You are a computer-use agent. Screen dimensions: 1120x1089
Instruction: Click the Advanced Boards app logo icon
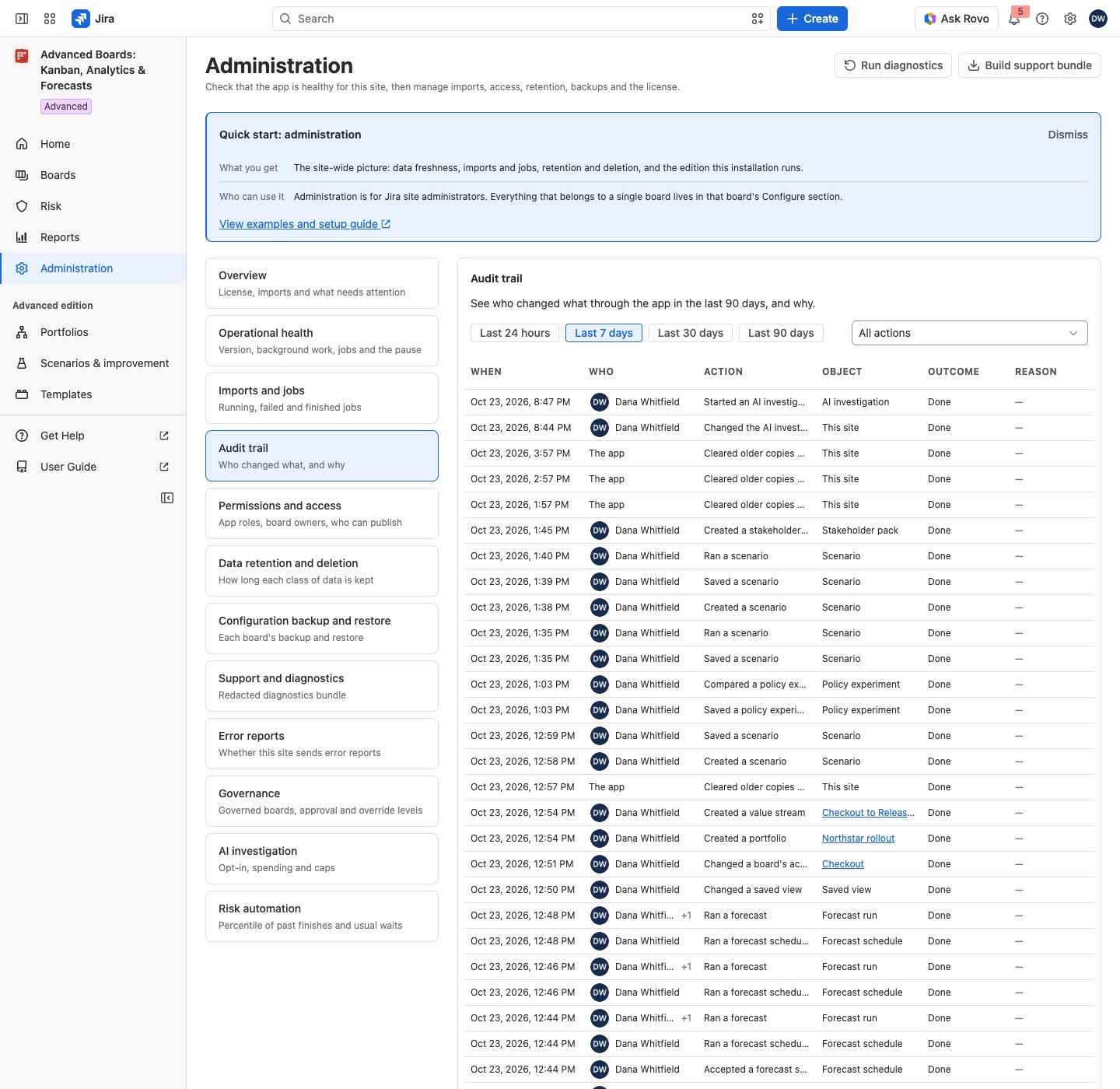(x=22, y=56)
